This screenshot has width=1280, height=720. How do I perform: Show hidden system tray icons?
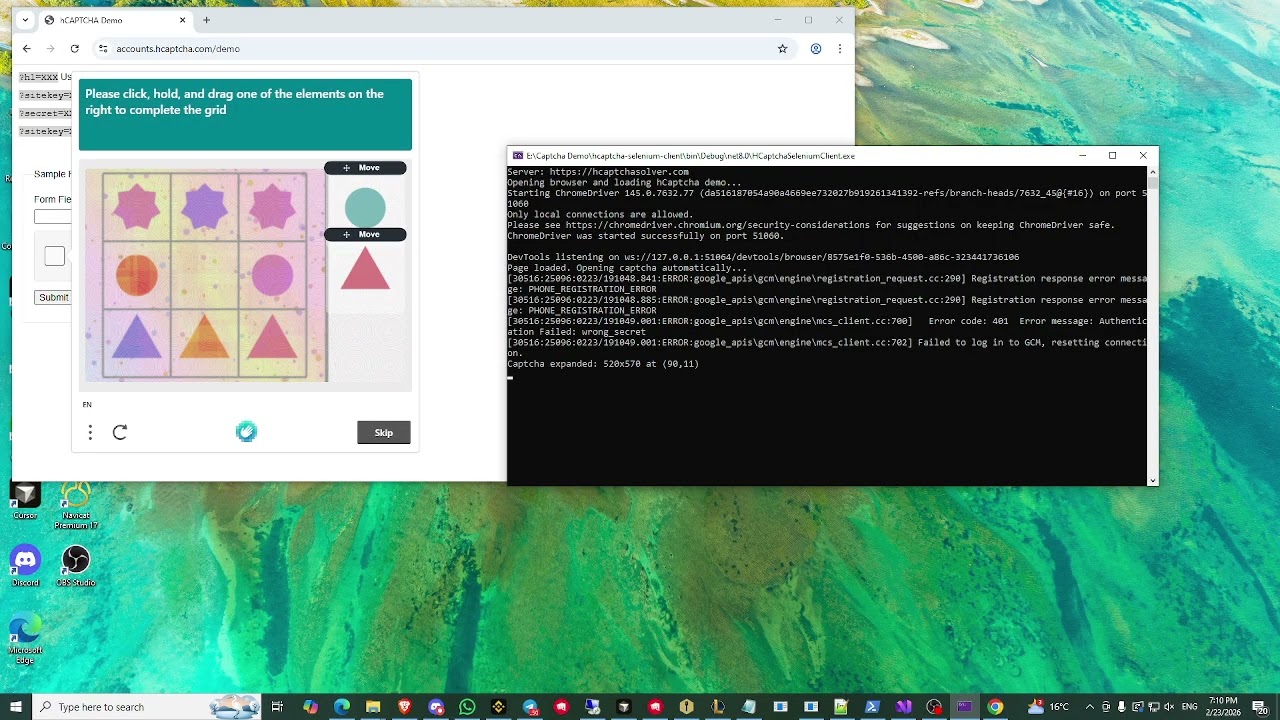(x=1090, y=707)
